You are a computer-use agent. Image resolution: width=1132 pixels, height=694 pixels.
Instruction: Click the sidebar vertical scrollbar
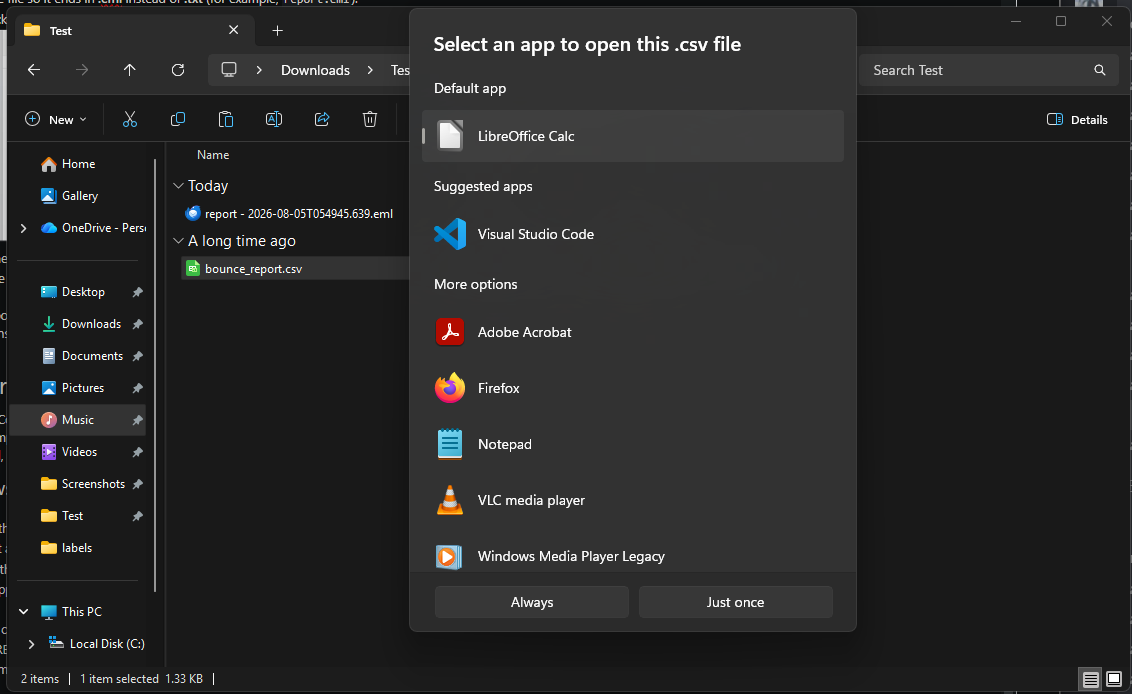tap(155, 376)
